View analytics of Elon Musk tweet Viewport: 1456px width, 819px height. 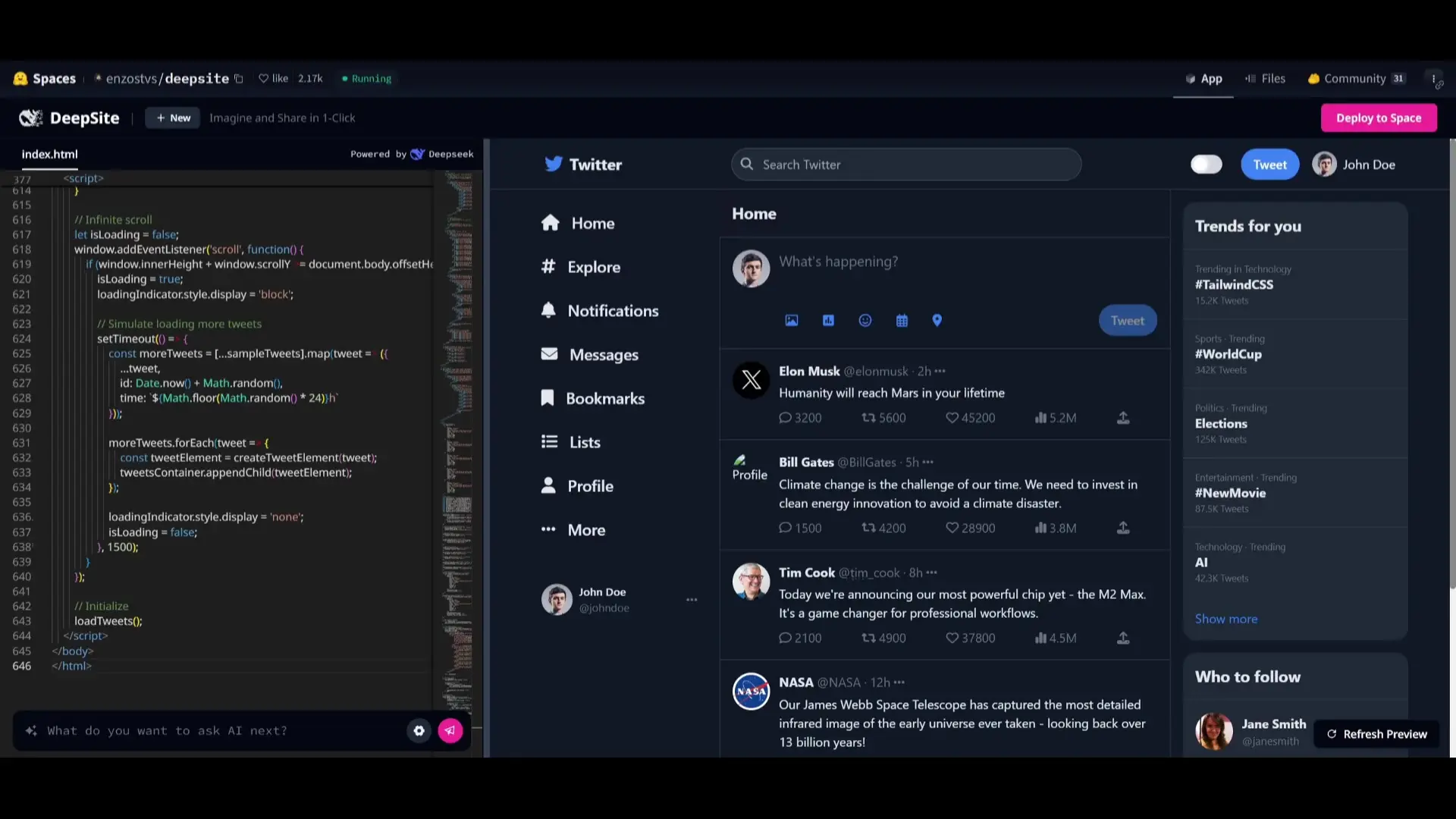pos(1056,418)
